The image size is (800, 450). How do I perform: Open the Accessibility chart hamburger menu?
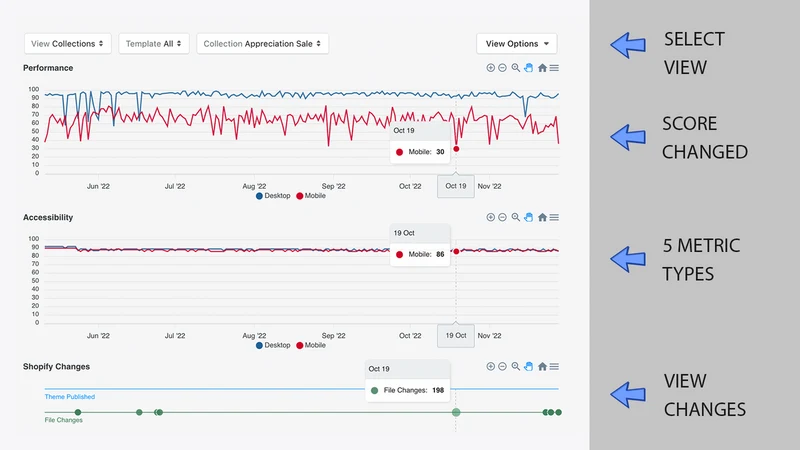[554, 217]
